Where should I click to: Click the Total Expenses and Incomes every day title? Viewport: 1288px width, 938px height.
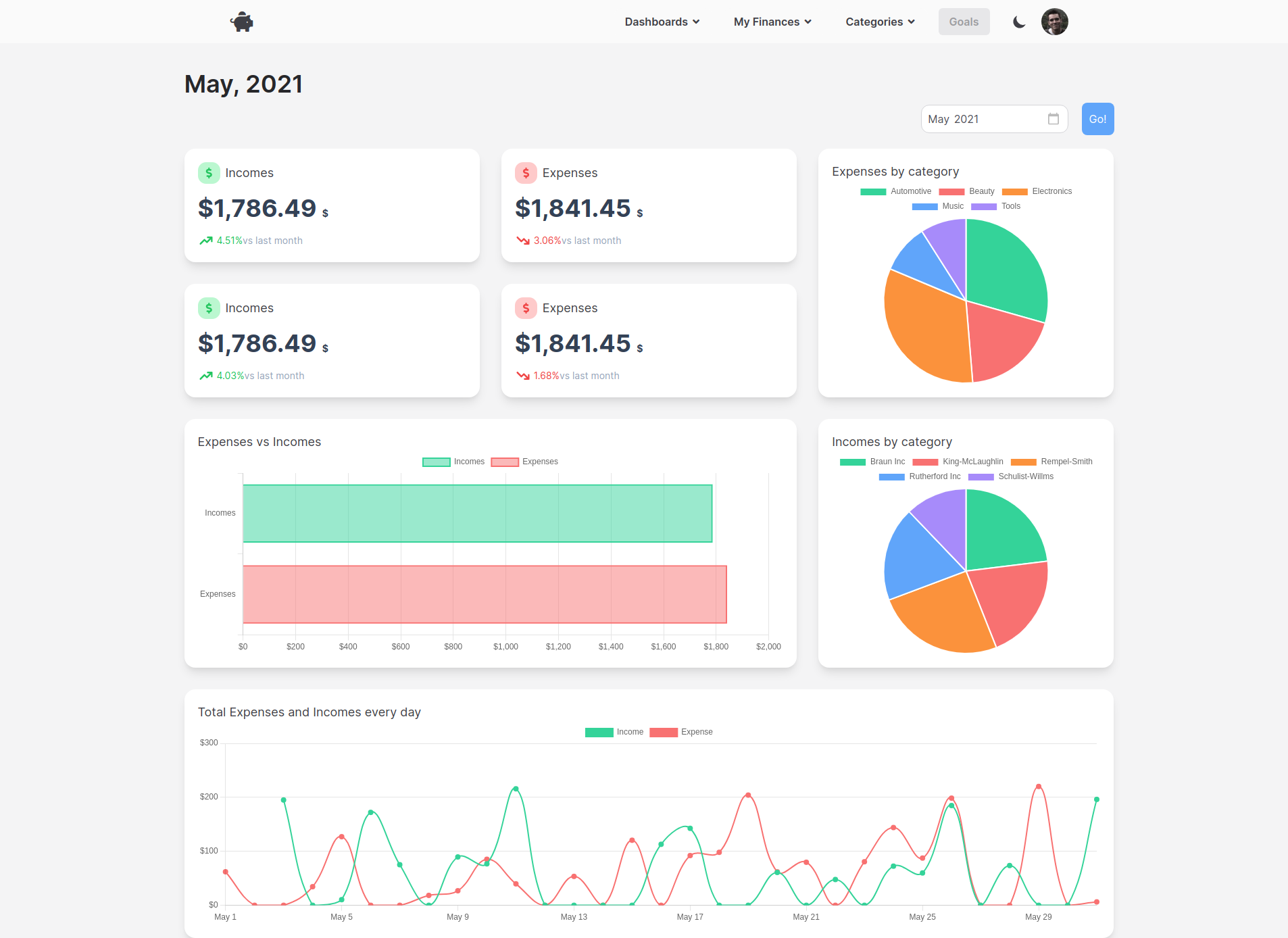(x=309, y=712)
